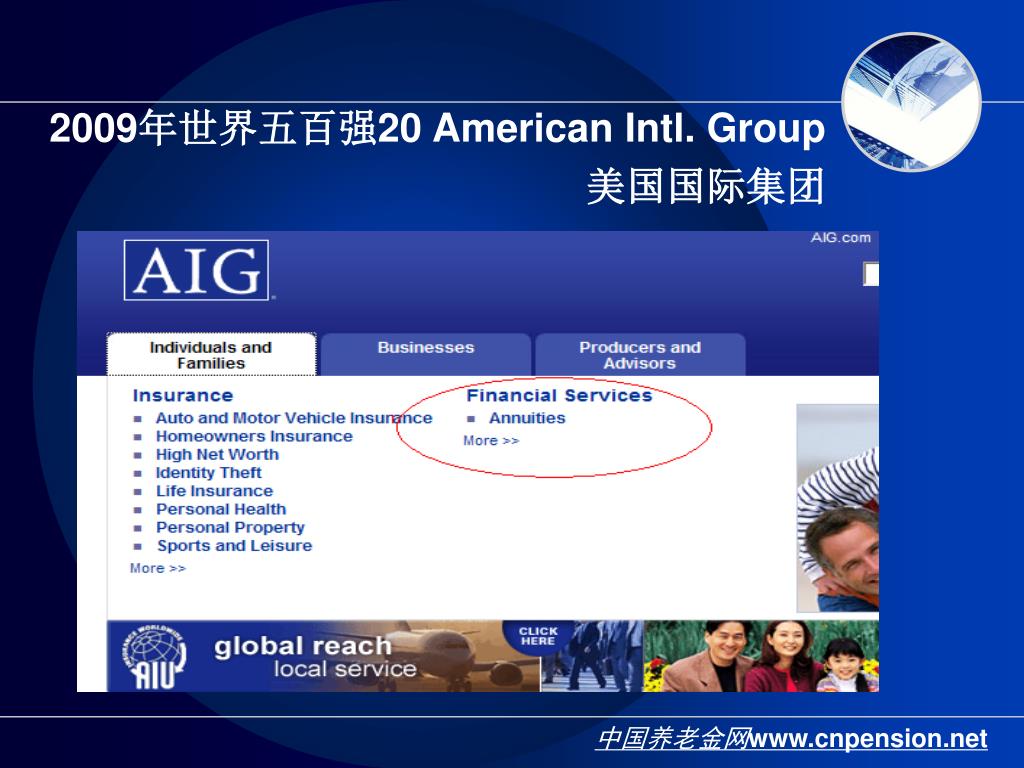This screenshot has width=1024, height=768.
Task: Open the Producers and Advisors tab
Action: 640,355
